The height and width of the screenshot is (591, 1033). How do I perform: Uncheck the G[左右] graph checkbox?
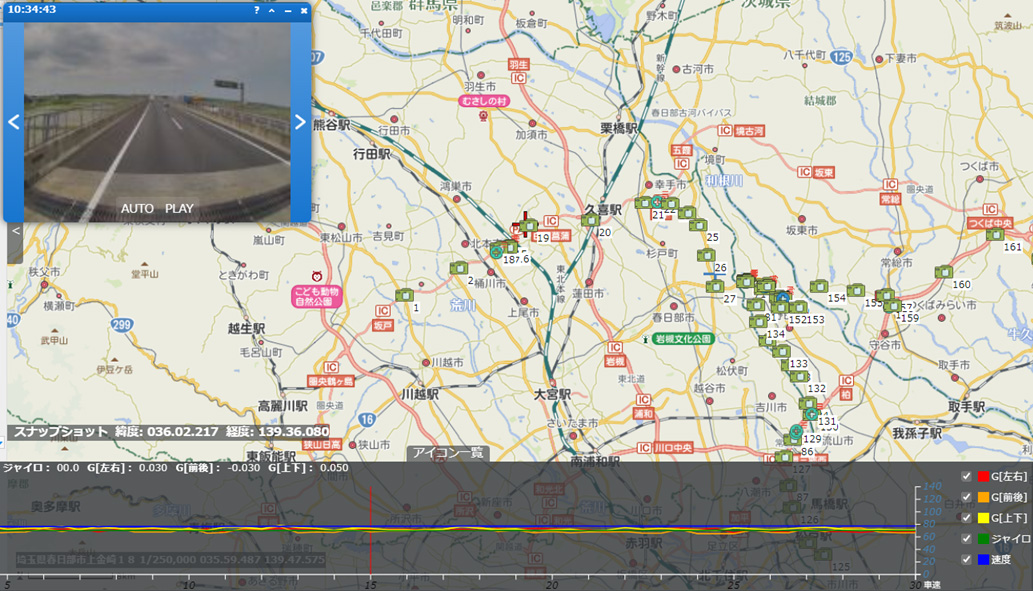point(966,476)
